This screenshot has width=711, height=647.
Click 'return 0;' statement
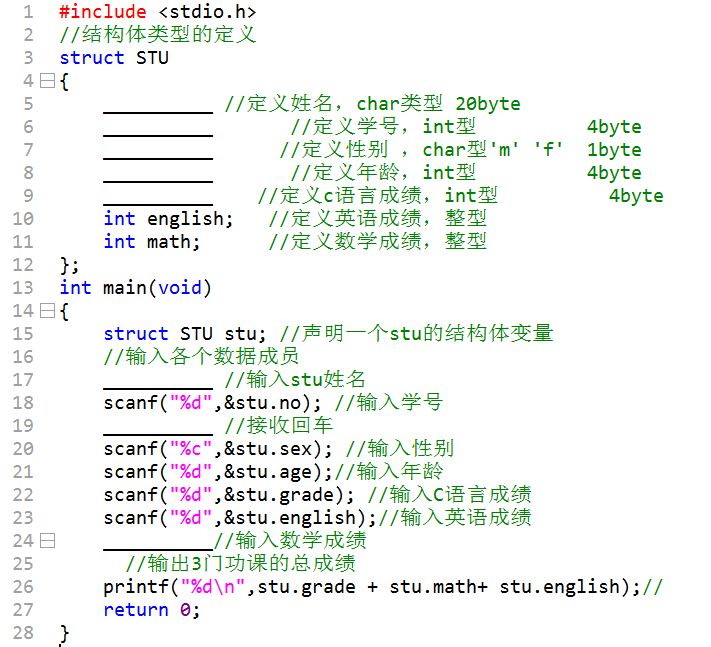[x=152, y=610]
